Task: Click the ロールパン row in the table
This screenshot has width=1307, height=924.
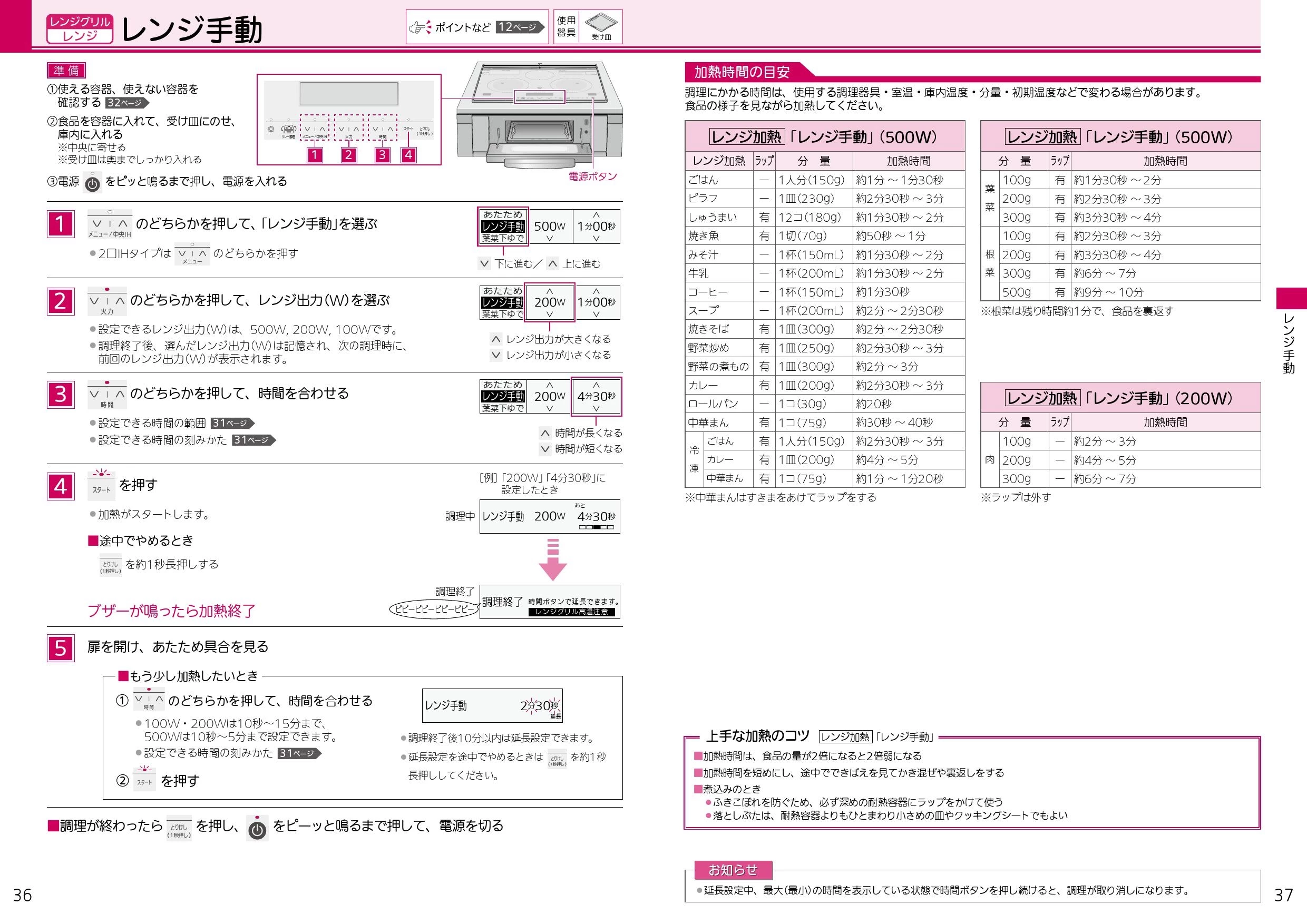Action: [x=825, y=404]
